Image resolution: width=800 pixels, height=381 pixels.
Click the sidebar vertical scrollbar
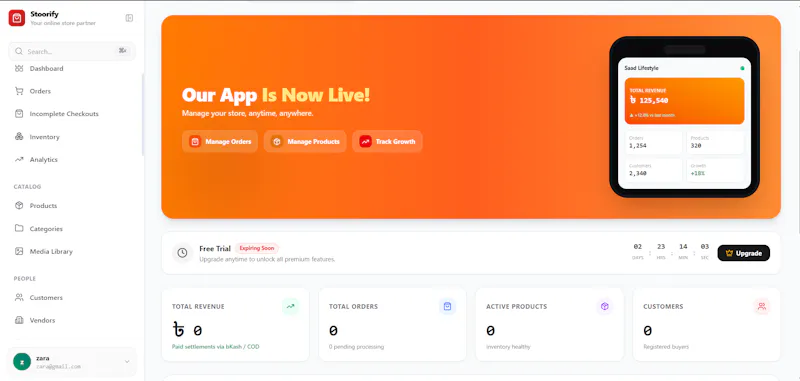click(x=143, y=115)
